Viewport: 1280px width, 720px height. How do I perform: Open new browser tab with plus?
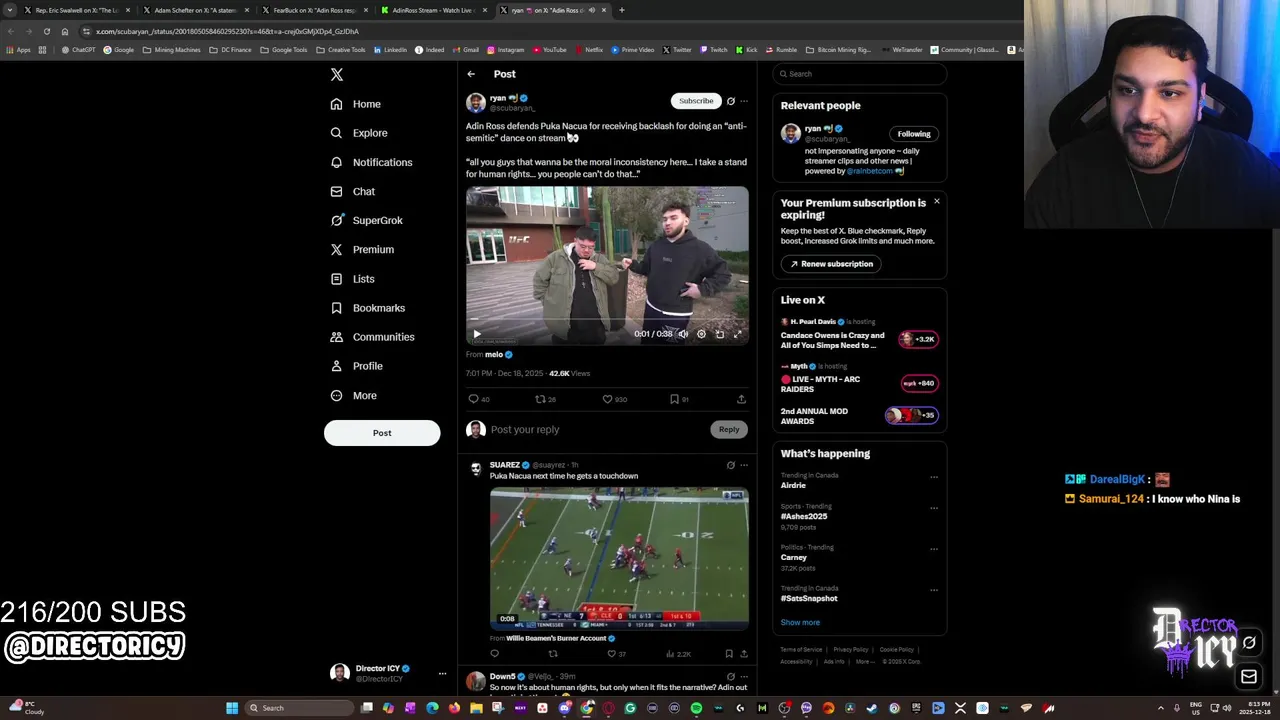coord(622,10)
